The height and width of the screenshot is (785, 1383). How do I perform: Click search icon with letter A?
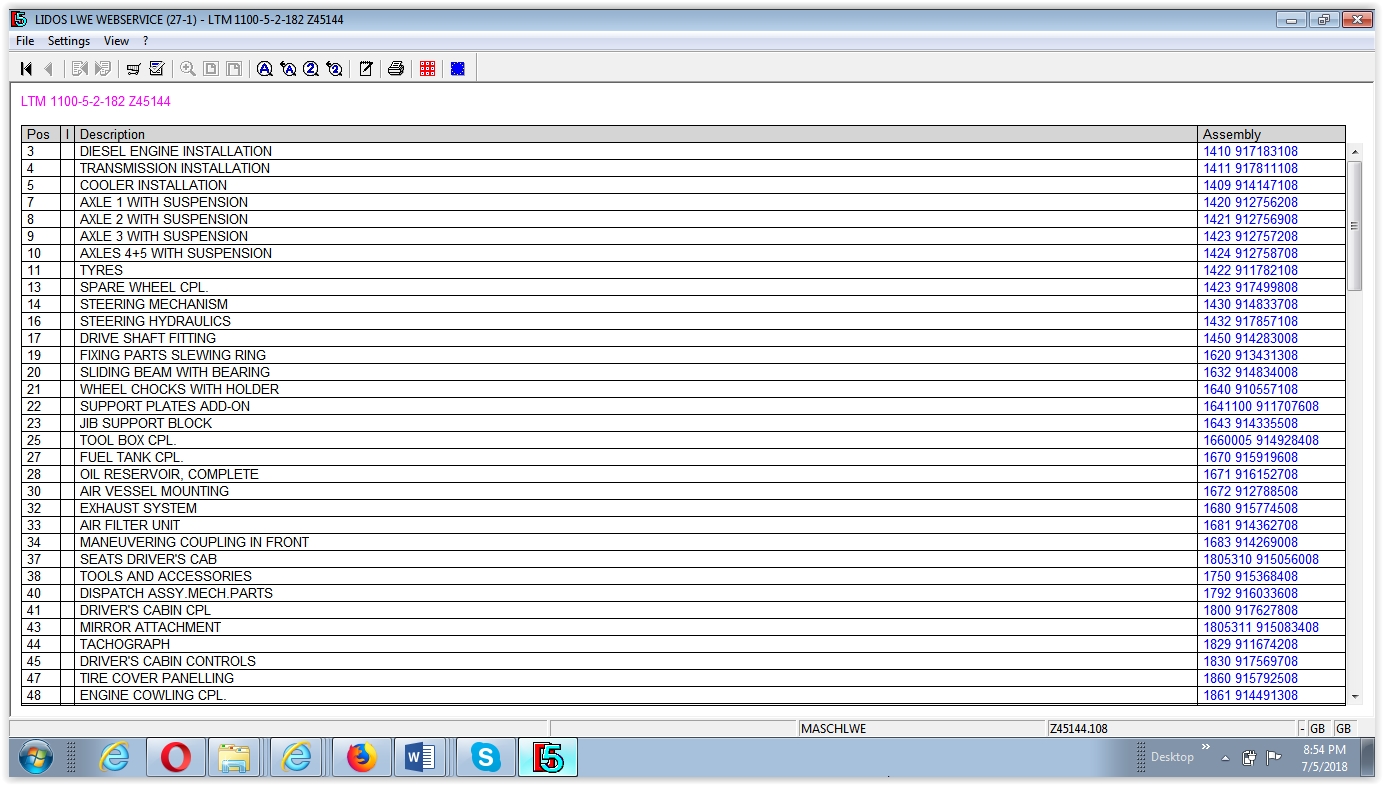click(264, 69)
